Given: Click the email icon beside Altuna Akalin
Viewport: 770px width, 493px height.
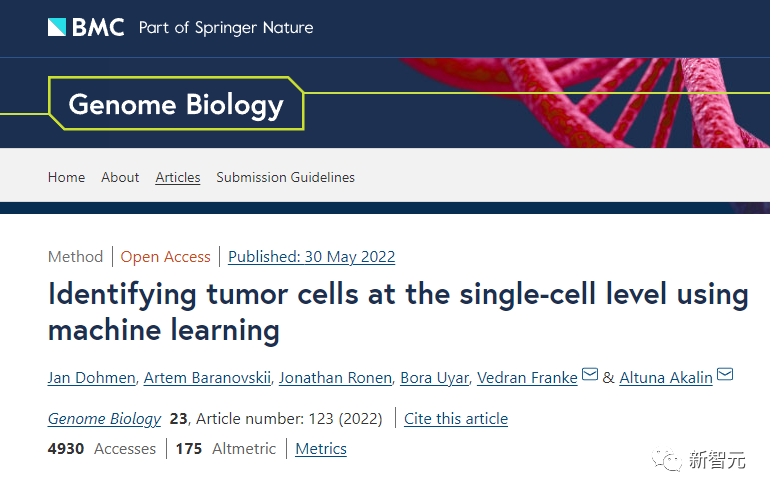Looking at the screenshot, I should pyautogui.click(x=725, y=375).
